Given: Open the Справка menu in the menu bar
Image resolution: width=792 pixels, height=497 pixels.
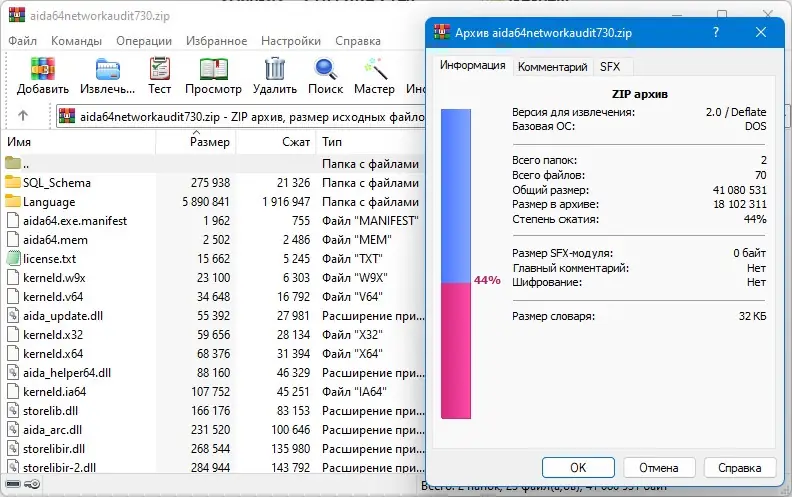Looking at the screenshot, I should (358, 41).
